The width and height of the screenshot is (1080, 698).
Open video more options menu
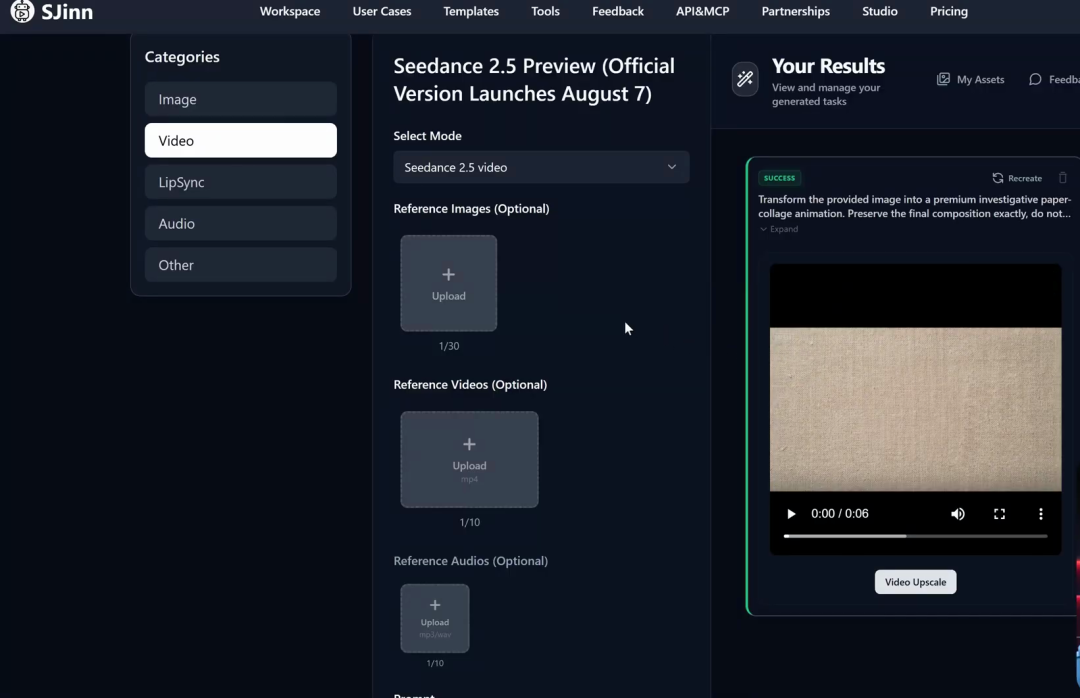1041,514
